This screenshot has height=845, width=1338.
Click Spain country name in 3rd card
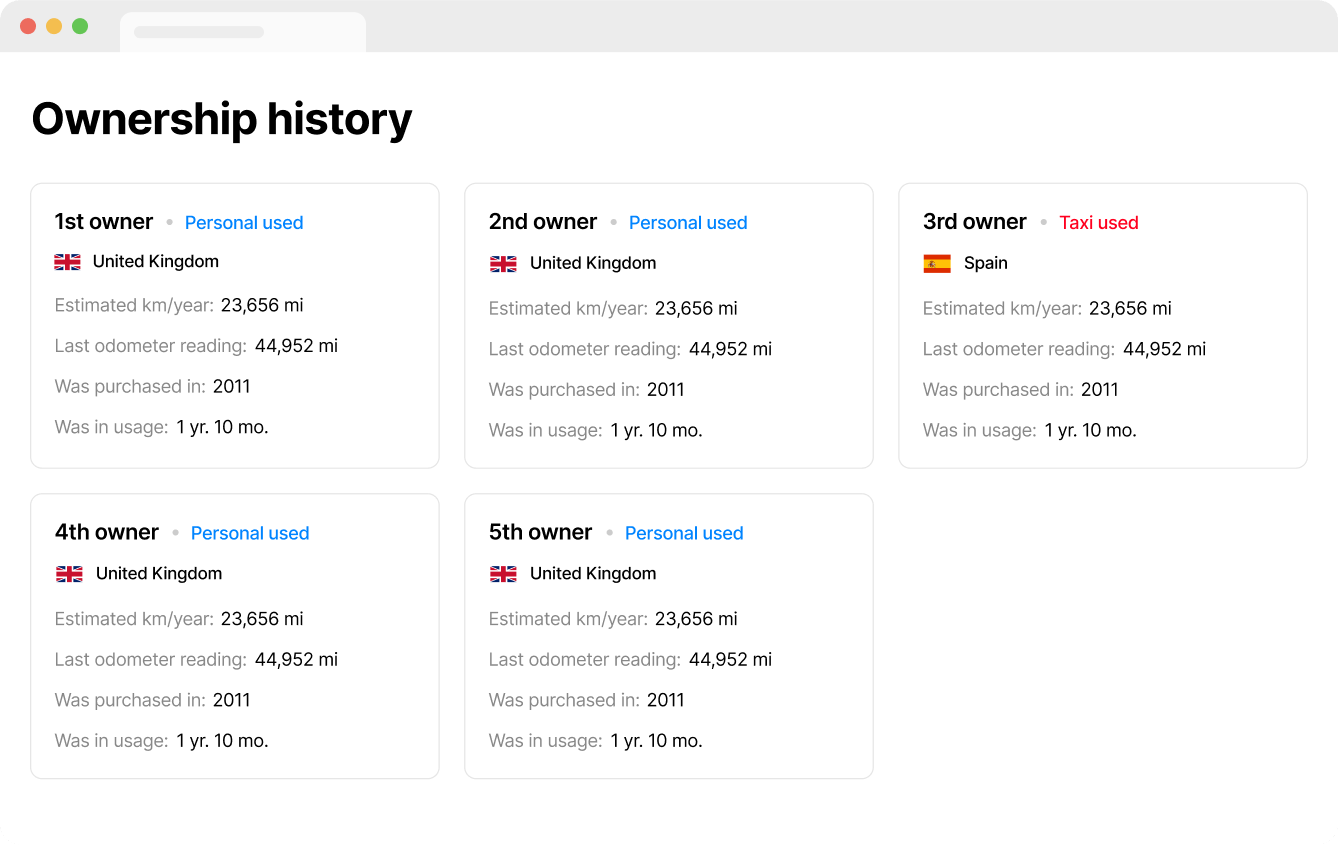click(985, 263)
